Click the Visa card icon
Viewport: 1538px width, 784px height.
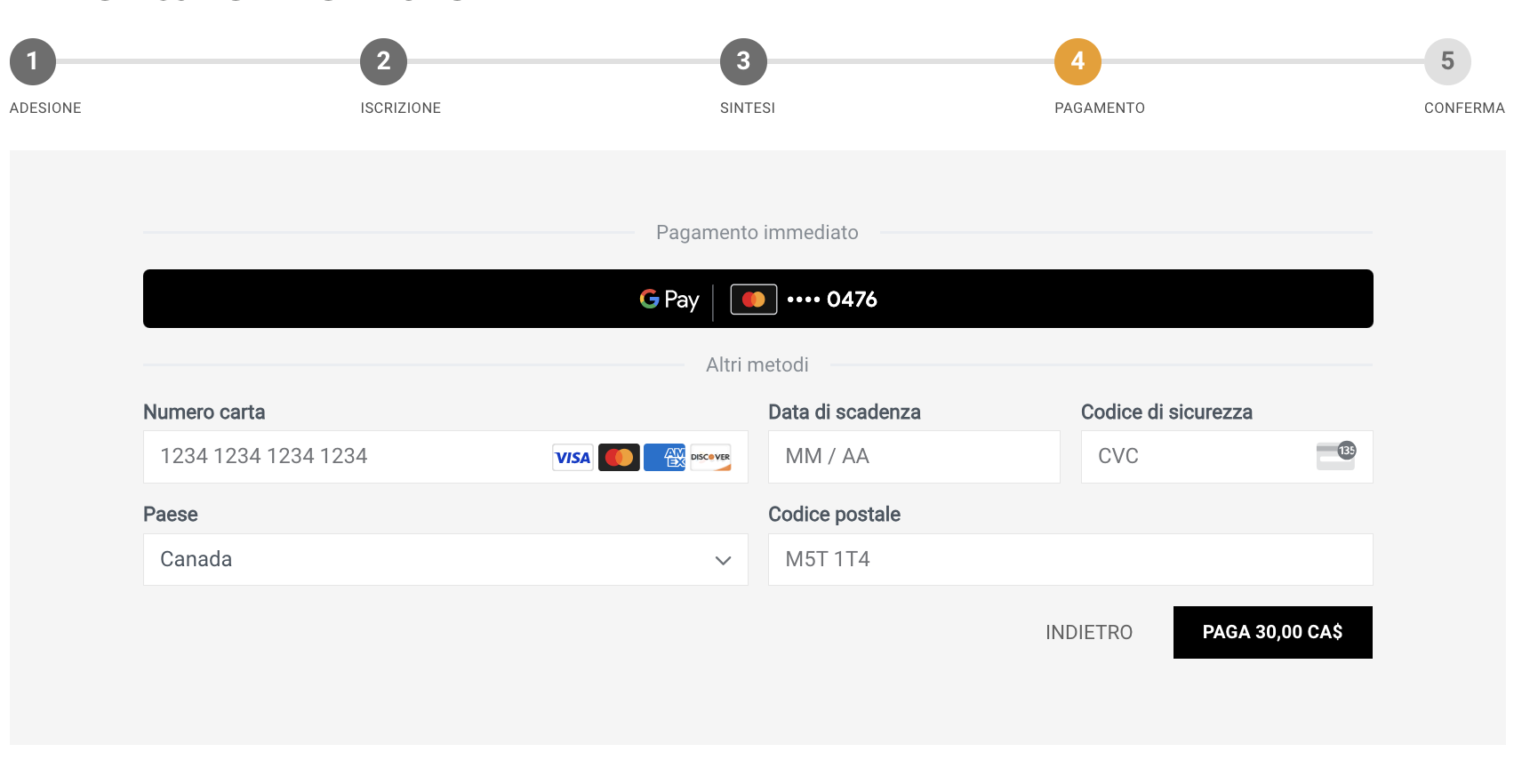pyautogui.click(x=573, y=458)
